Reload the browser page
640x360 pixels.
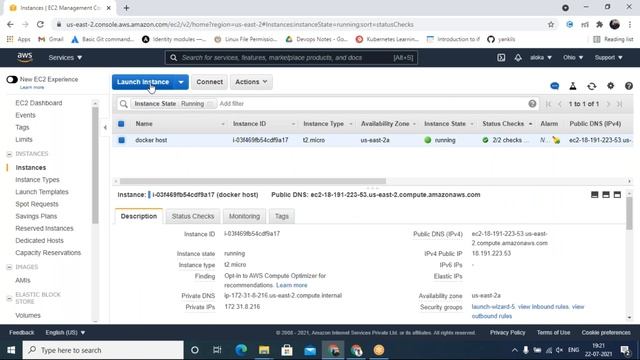[40, 24]
